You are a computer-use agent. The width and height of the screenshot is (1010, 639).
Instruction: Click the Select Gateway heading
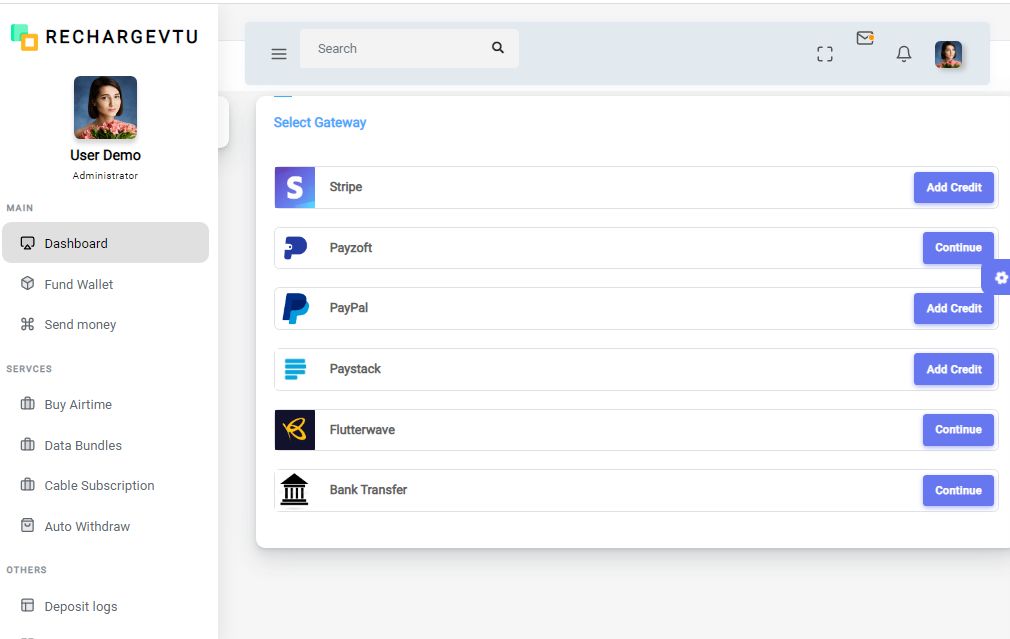pos(320,122)
